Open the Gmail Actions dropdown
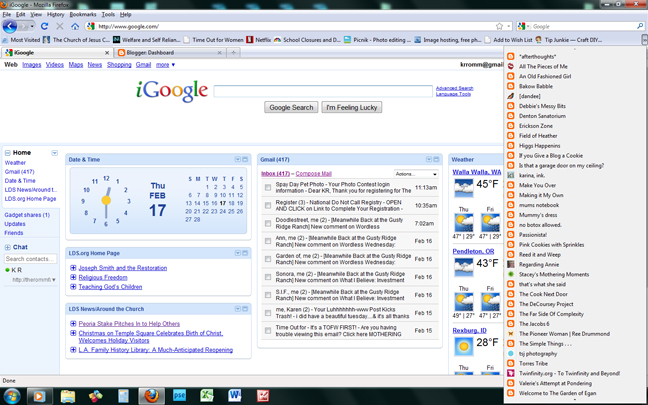This screenshot has width=648, height=405. click(416, 174)
